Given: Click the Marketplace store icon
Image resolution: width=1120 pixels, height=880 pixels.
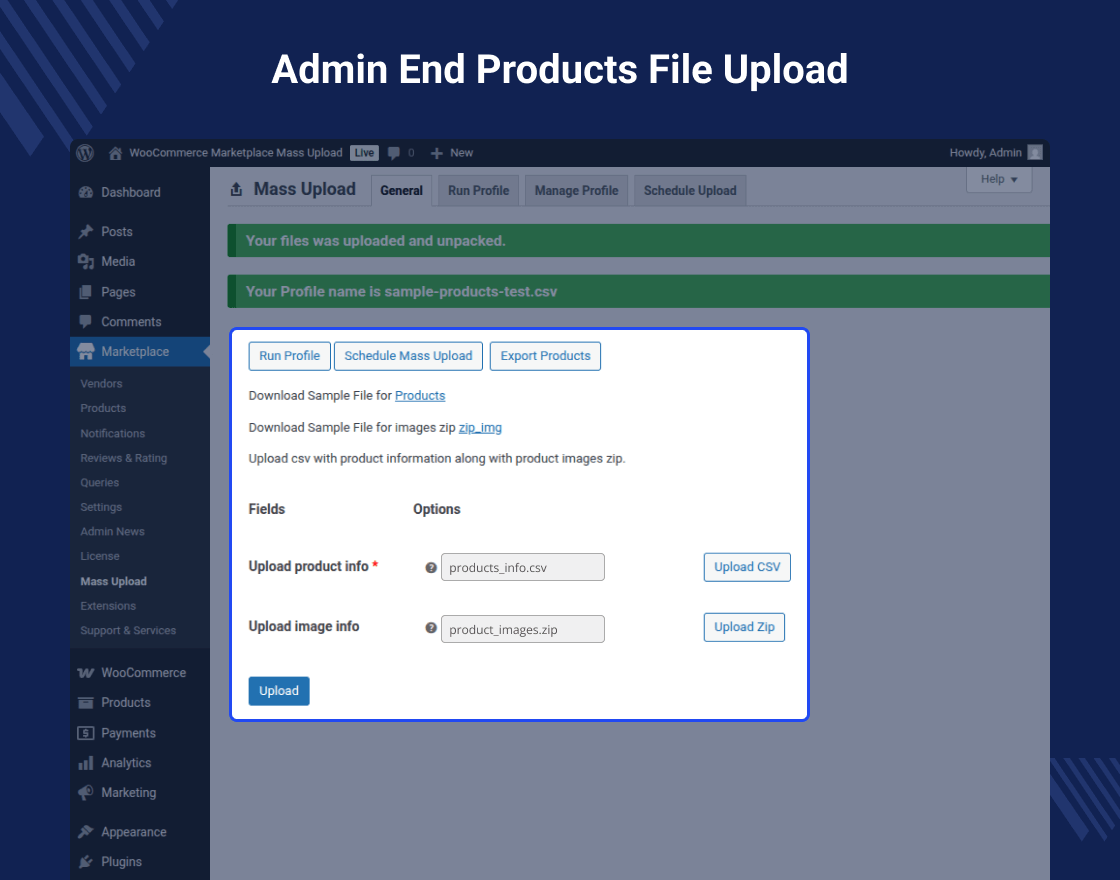Looking at the screenshot, I should tap(86, 351).
